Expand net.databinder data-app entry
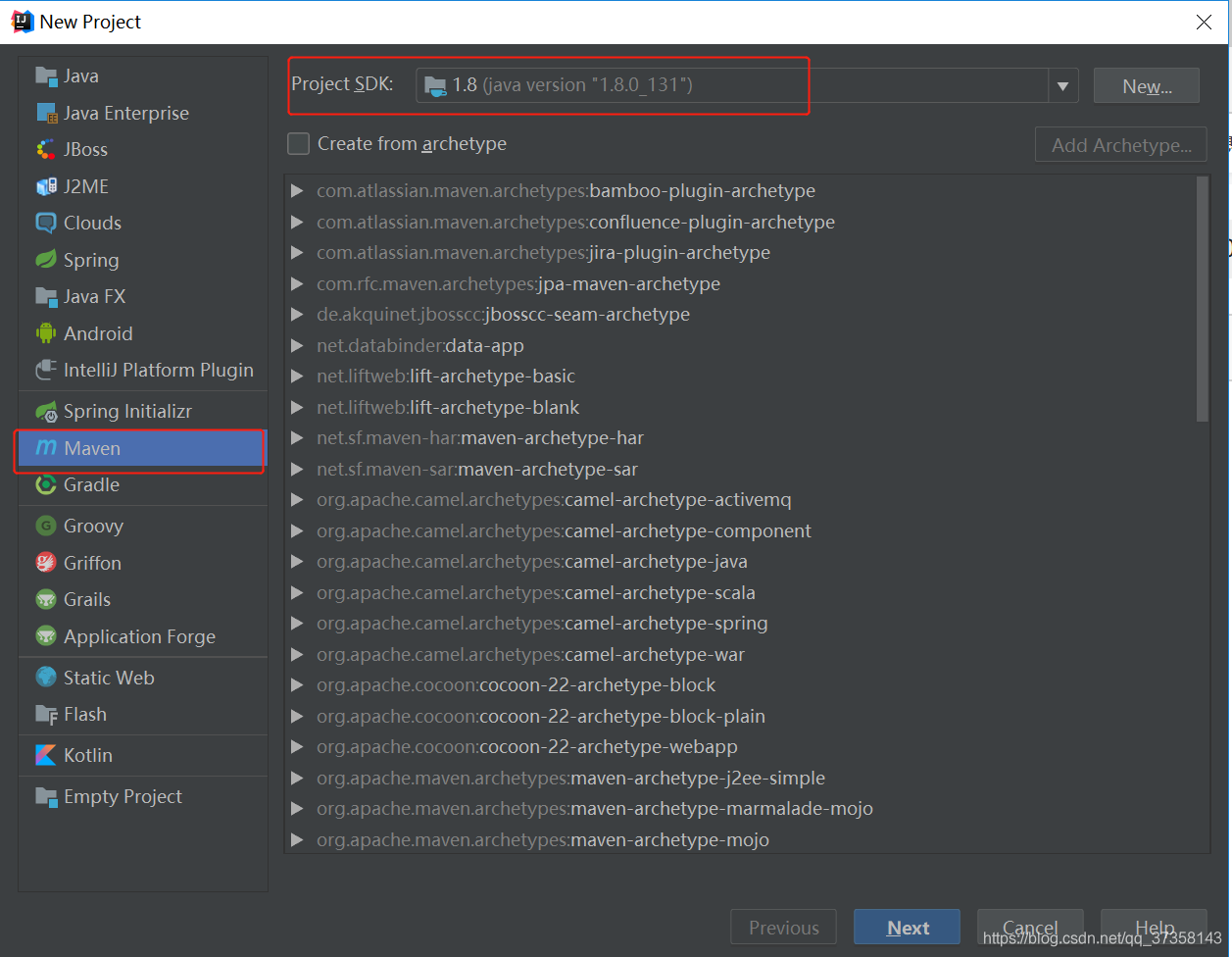This screenshot has width=1232, height=957. click(297, 345)
